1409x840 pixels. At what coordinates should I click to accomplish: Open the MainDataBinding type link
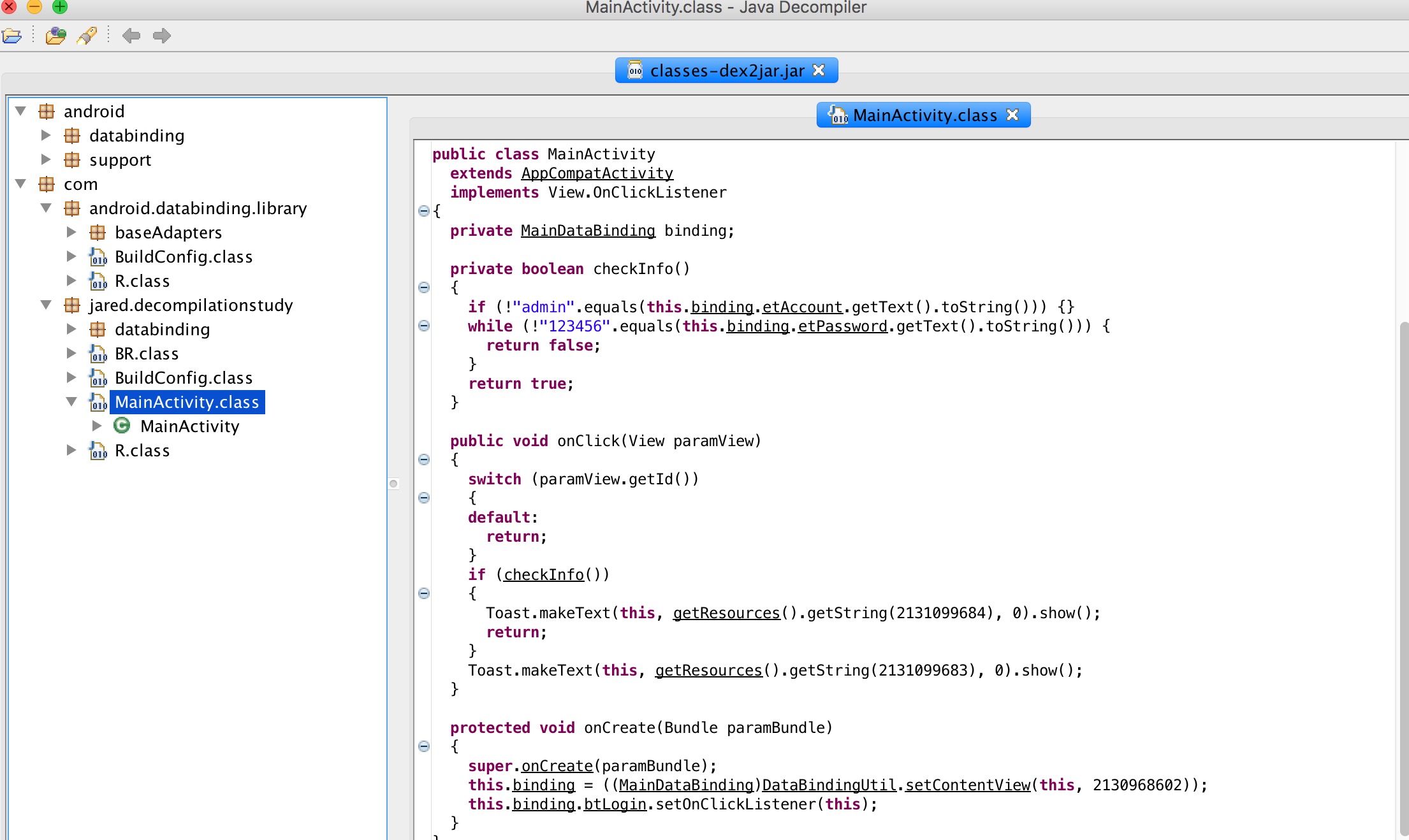tap(588, 231)
